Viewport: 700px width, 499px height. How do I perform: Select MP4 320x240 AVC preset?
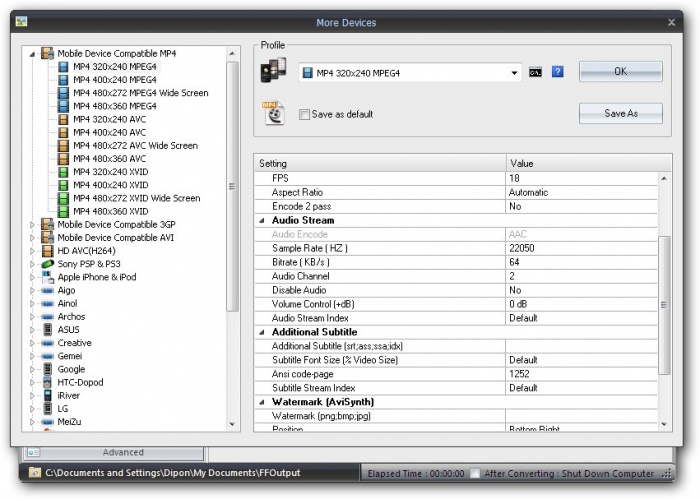pos(109,119)
